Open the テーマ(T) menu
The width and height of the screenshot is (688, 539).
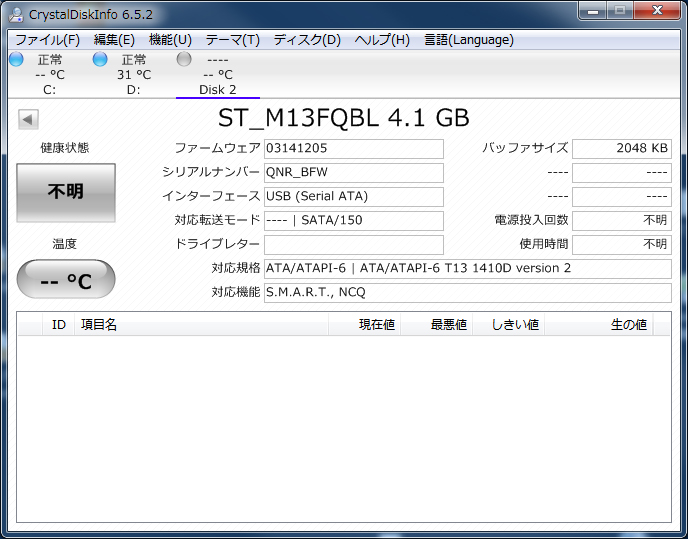233,40
